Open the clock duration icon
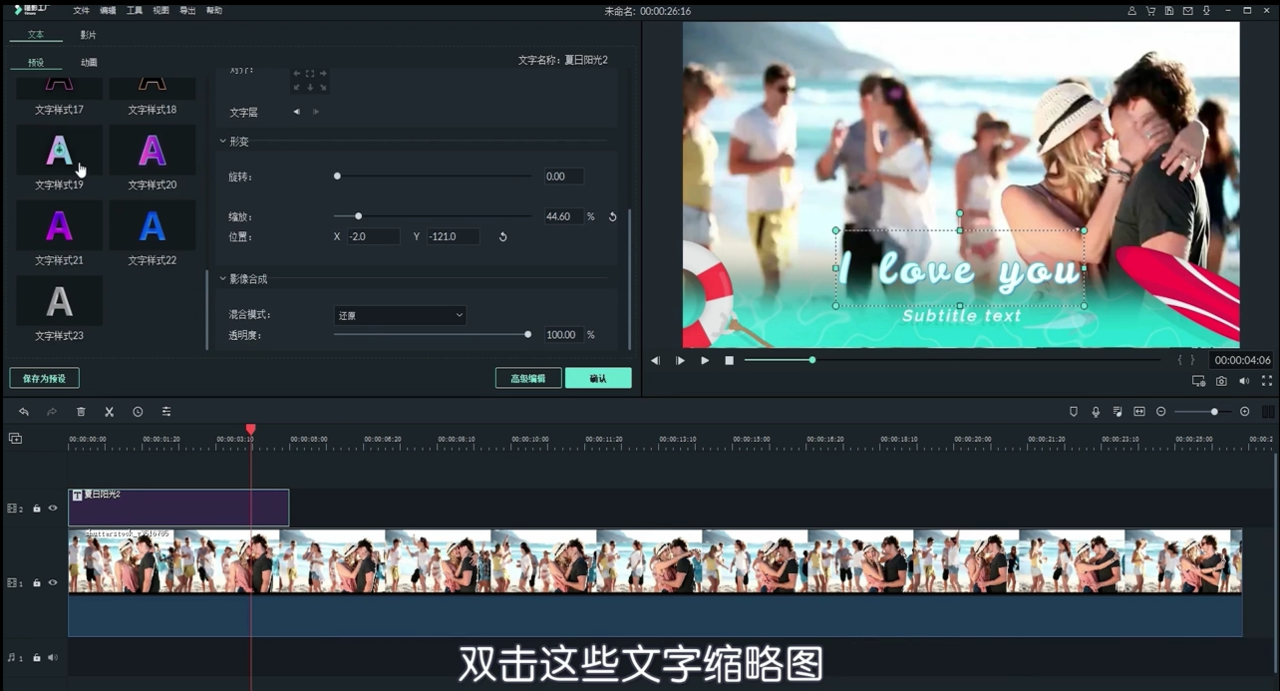This screenshot has height=691, width=1280. (x=137, y=411)
